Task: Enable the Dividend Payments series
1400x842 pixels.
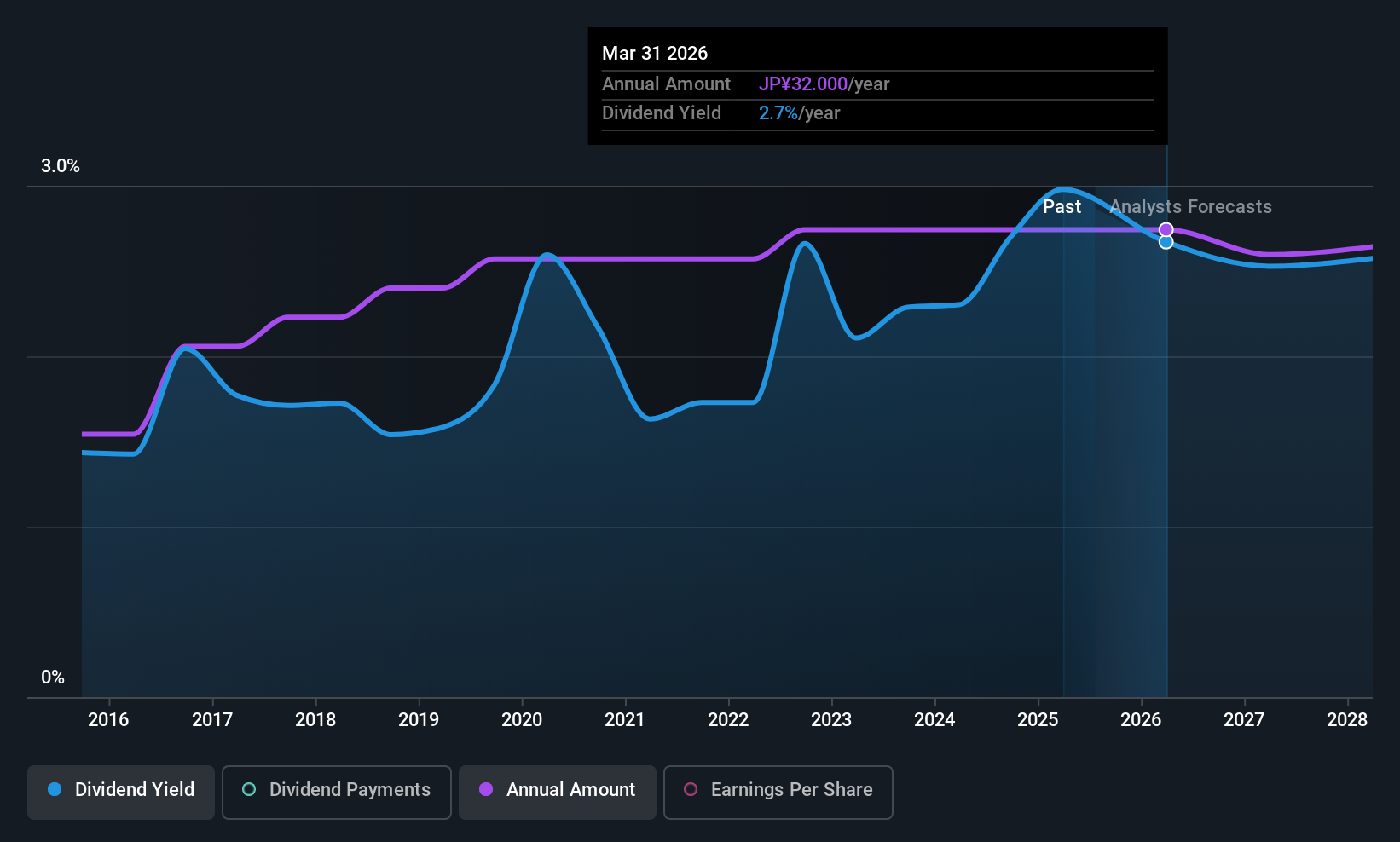Action: [x=337, y=793]
